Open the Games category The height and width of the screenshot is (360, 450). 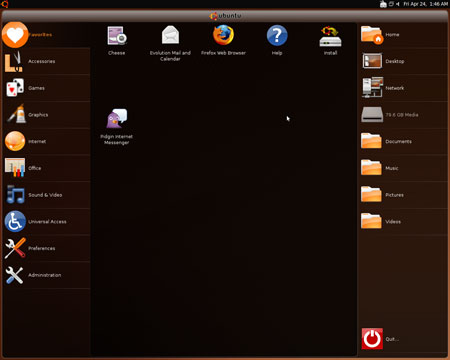click(46, 88)
